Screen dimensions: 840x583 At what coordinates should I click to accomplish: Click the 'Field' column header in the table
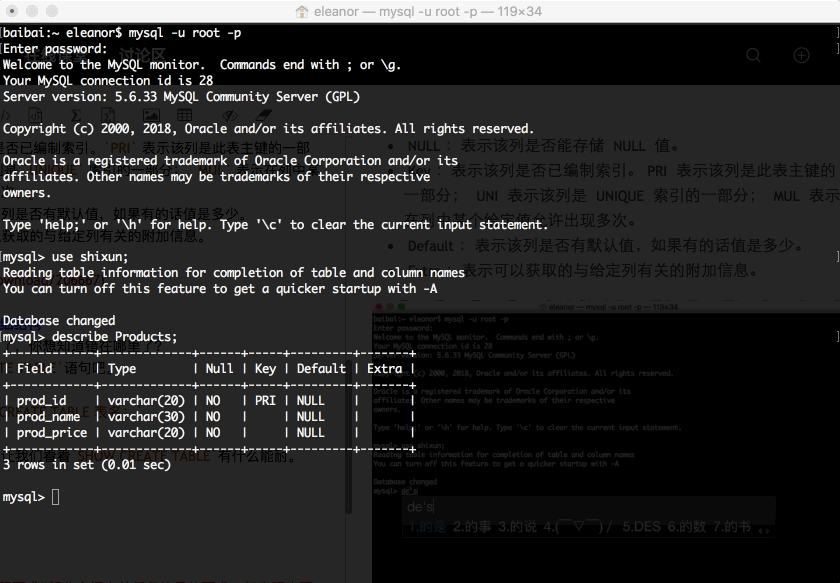35,369
